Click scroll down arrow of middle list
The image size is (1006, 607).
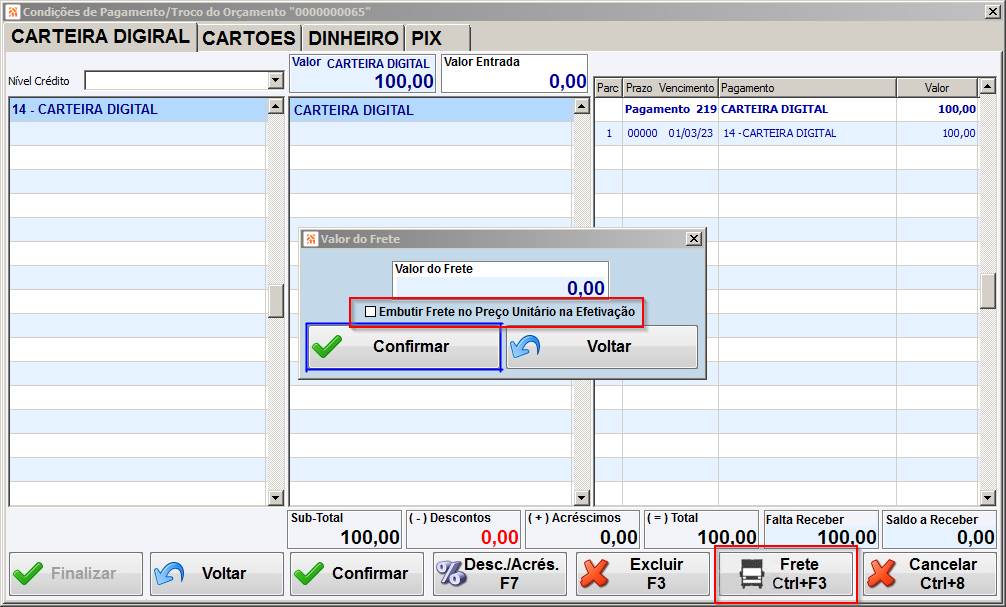point(582,497)
